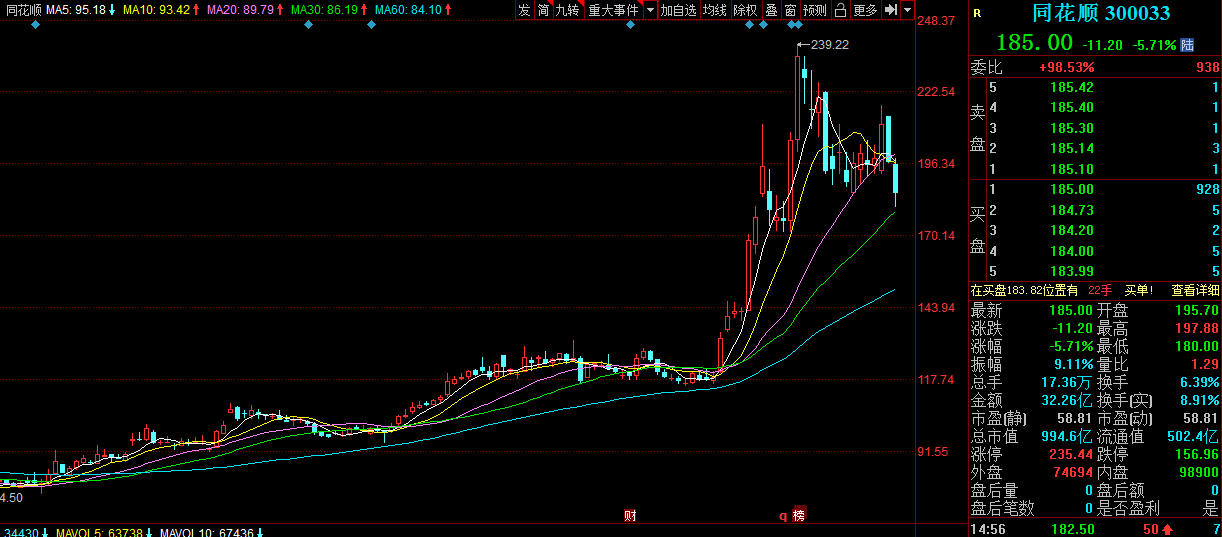Expand the last dropdown arrow in the toolbar
The height and width of the screenshot is (537, 1222).
907,10
